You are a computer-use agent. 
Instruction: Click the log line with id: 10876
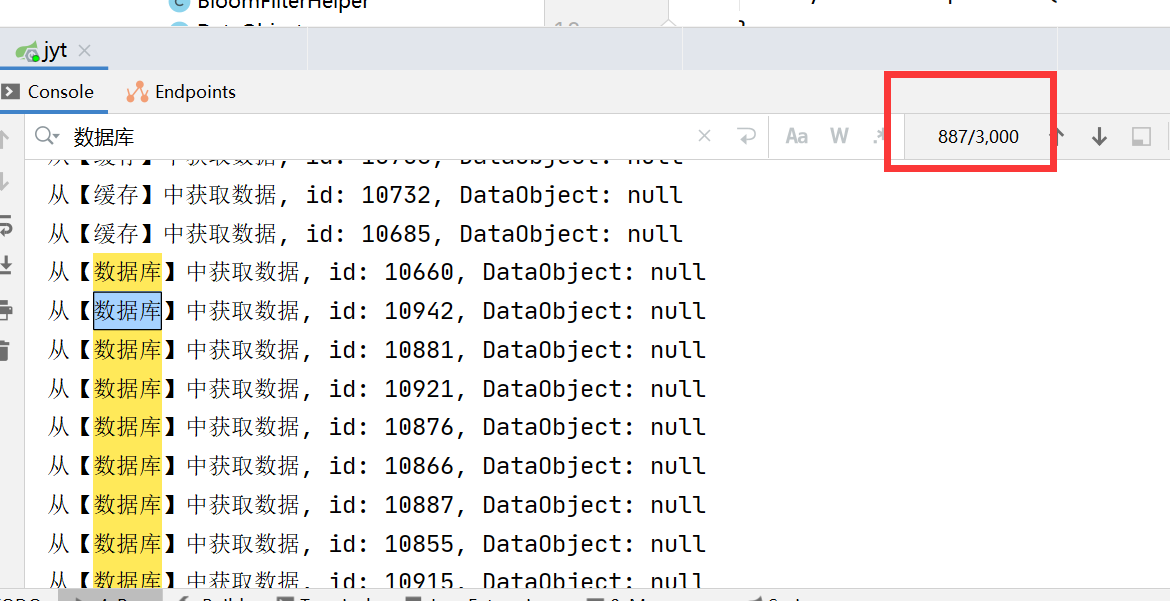pyautogui.click(x=377, y=427)
